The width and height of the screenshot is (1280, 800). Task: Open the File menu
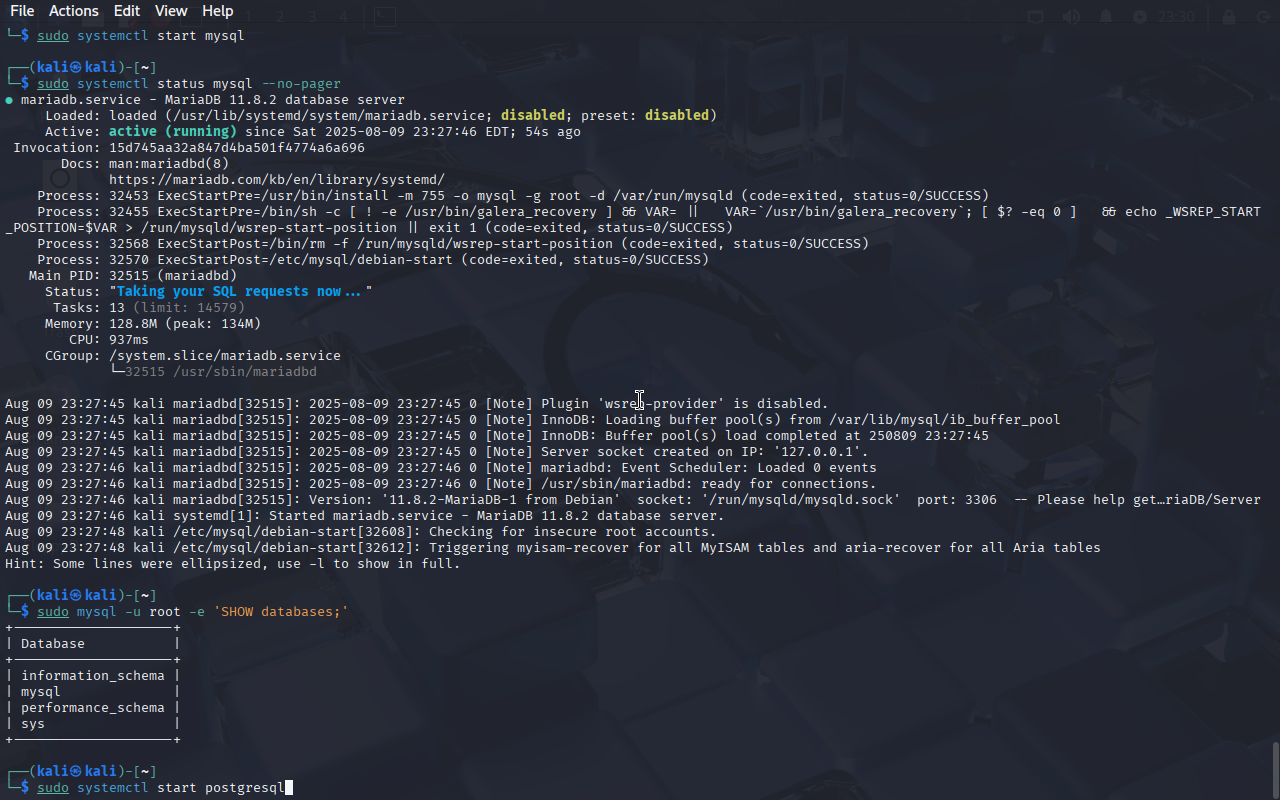click(x=22, y=11)
